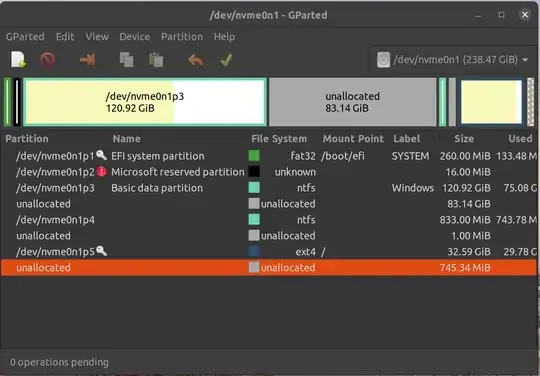Screen dimensions: 540x376
Task: Open the /dev/nvme0n1 device selector dropdown
Action: point(453,60)
